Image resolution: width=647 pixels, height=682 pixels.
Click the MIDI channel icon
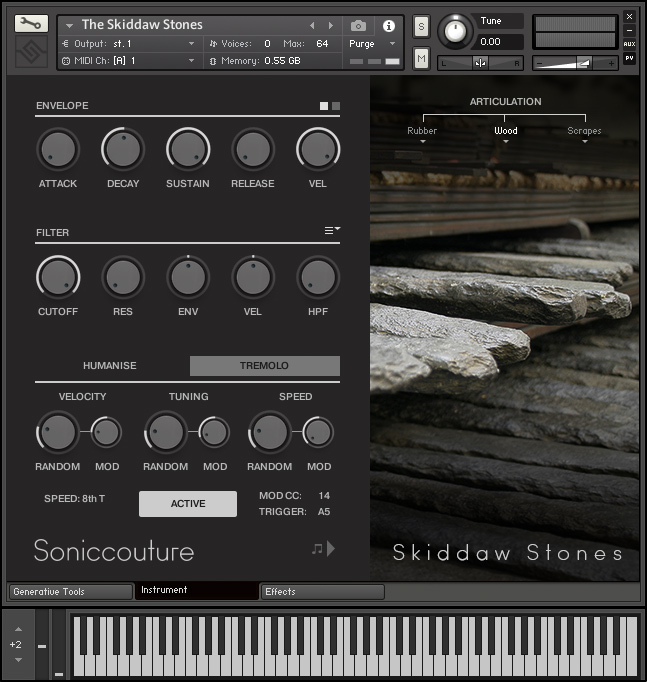click(66, 61)
